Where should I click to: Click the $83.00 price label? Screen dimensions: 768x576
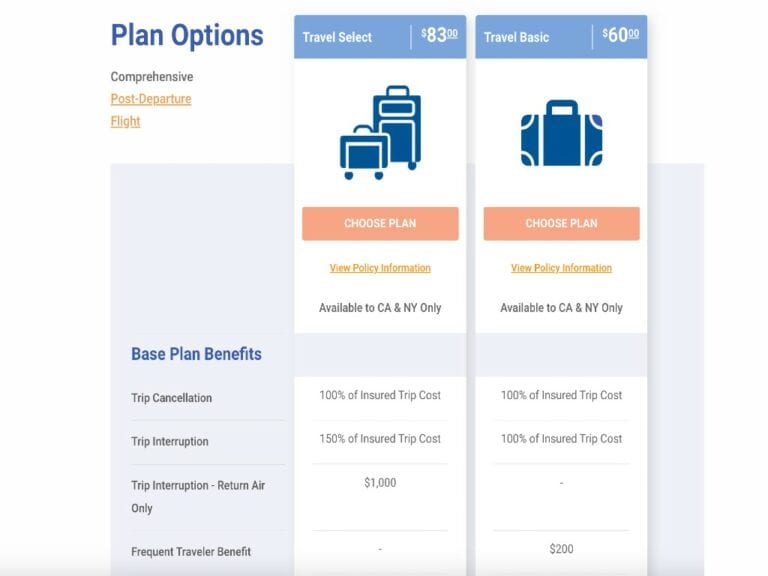(x=439, y=35)
